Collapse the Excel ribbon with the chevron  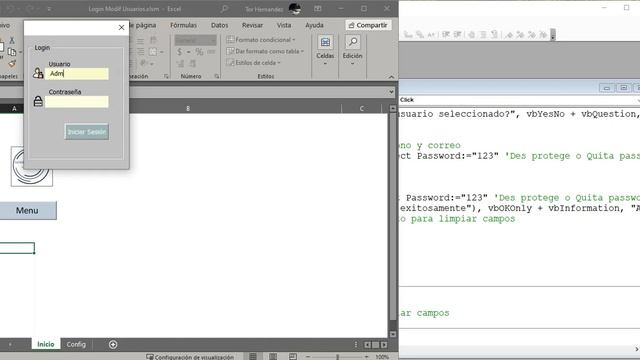point(391,77)
